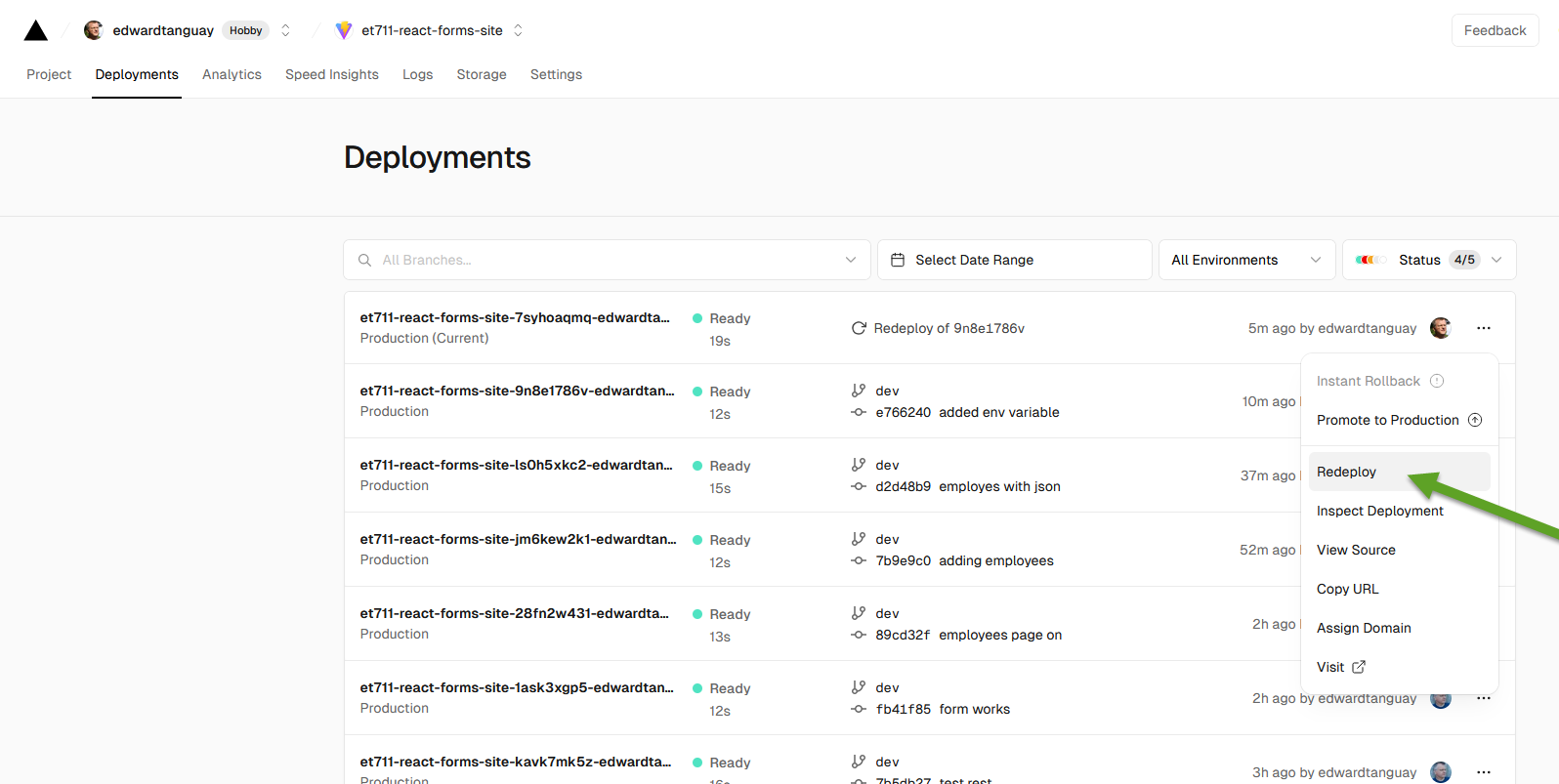Click into the All Branches search field
This screenshot has width=1559, height=784.
(606, 260)
